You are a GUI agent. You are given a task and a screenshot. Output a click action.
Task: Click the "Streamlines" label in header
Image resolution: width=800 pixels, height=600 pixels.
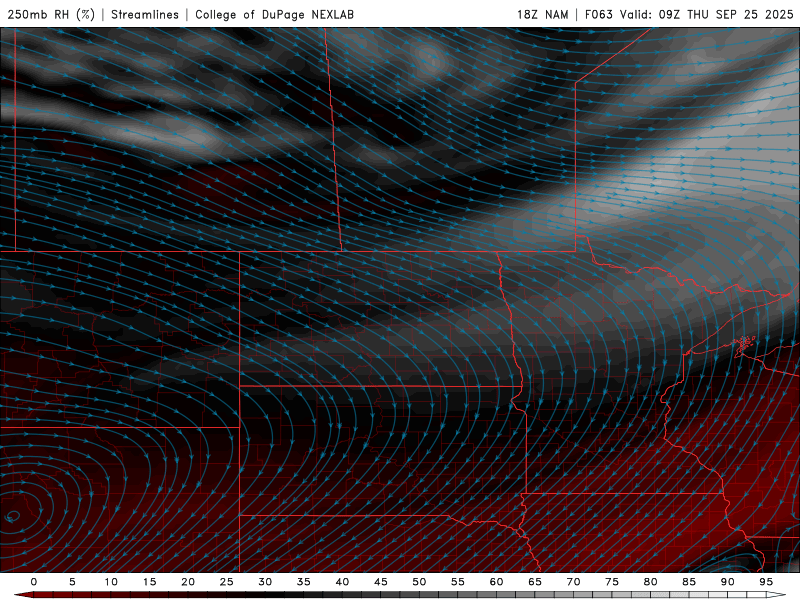145,14
